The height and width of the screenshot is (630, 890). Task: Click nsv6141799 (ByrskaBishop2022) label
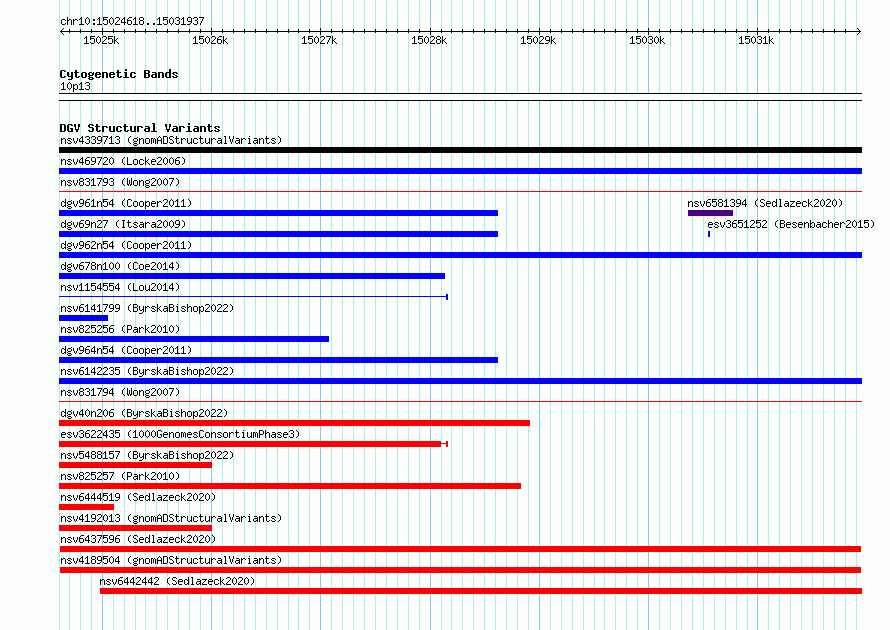(x=147, y=308)
